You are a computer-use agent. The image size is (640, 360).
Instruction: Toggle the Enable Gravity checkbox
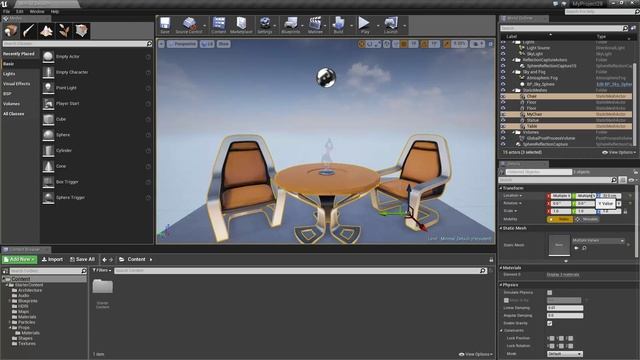click(549, 323)
